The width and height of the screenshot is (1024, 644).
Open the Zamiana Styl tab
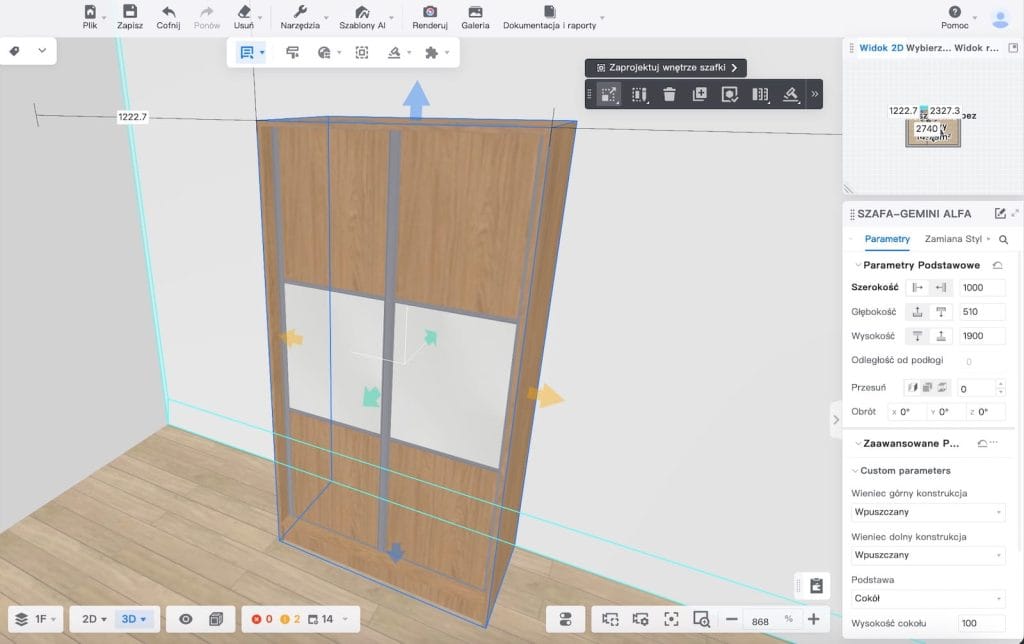pos(953,239)
